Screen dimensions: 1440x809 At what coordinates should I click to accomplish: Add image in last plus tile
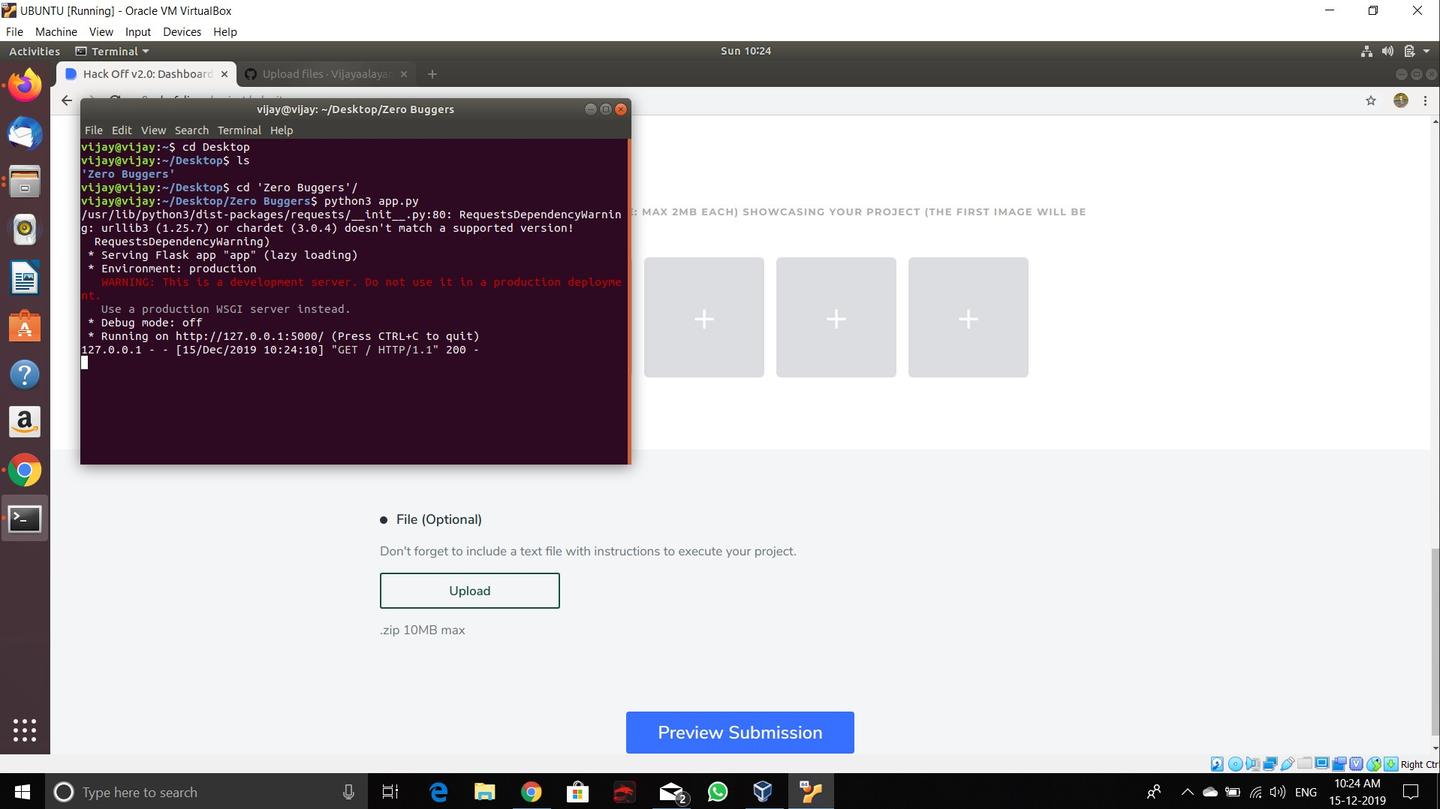tap(968, 318)
